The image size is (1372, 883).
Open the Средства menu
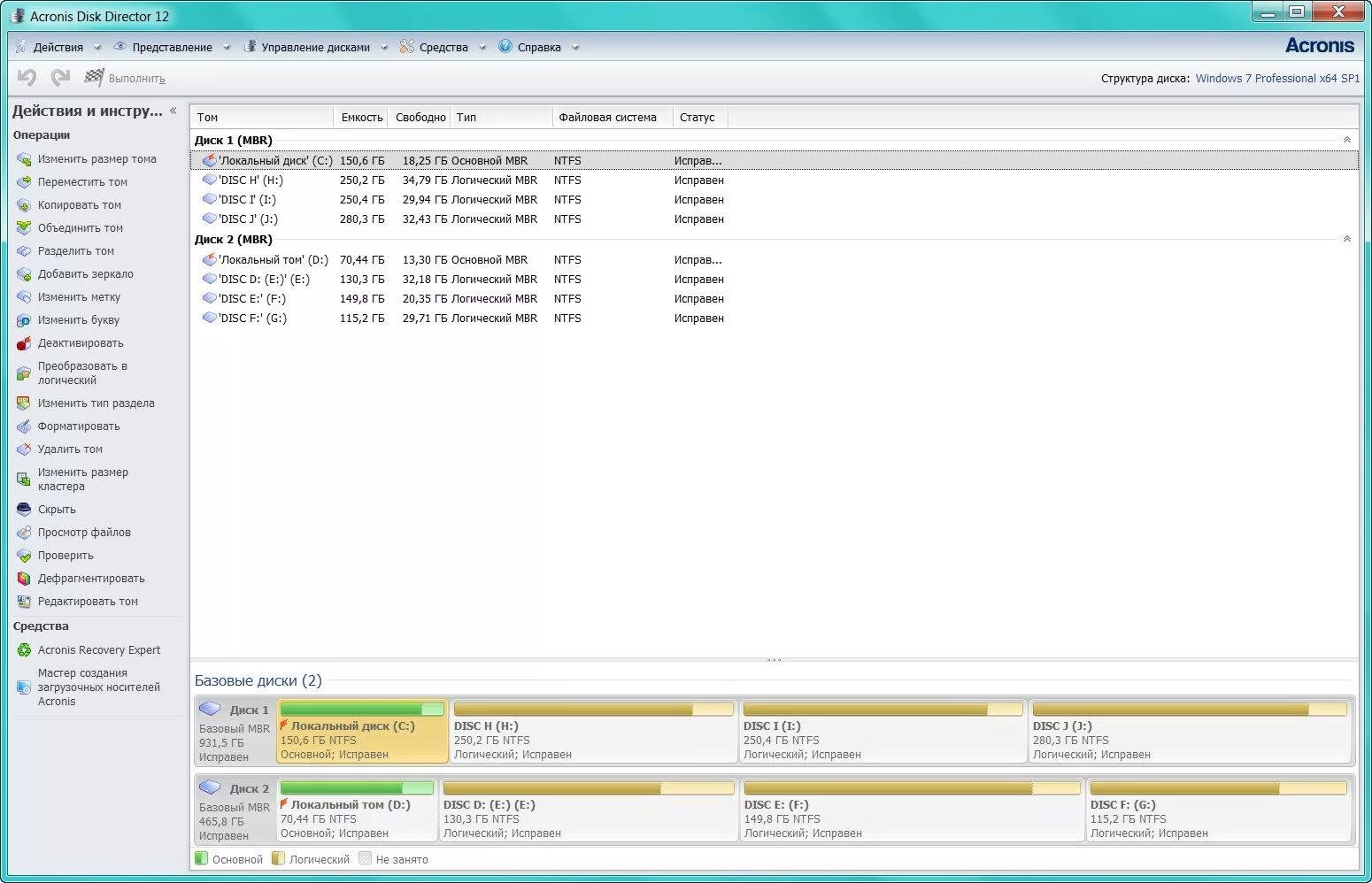[x=443, y=47]
